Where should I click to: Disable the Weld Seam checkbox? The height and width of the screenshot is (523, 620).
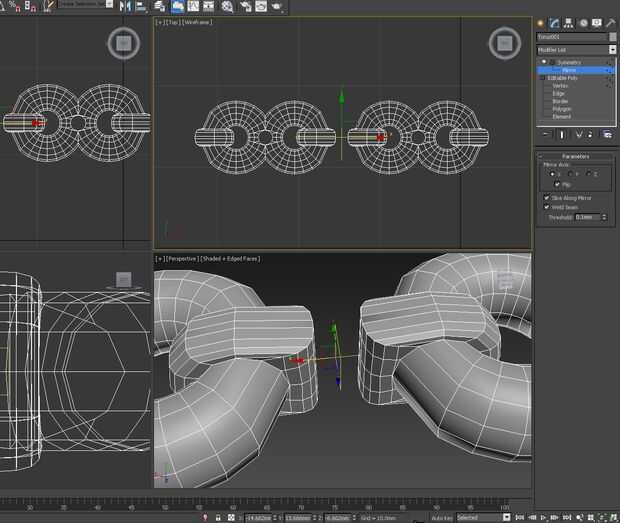(546, 207)
